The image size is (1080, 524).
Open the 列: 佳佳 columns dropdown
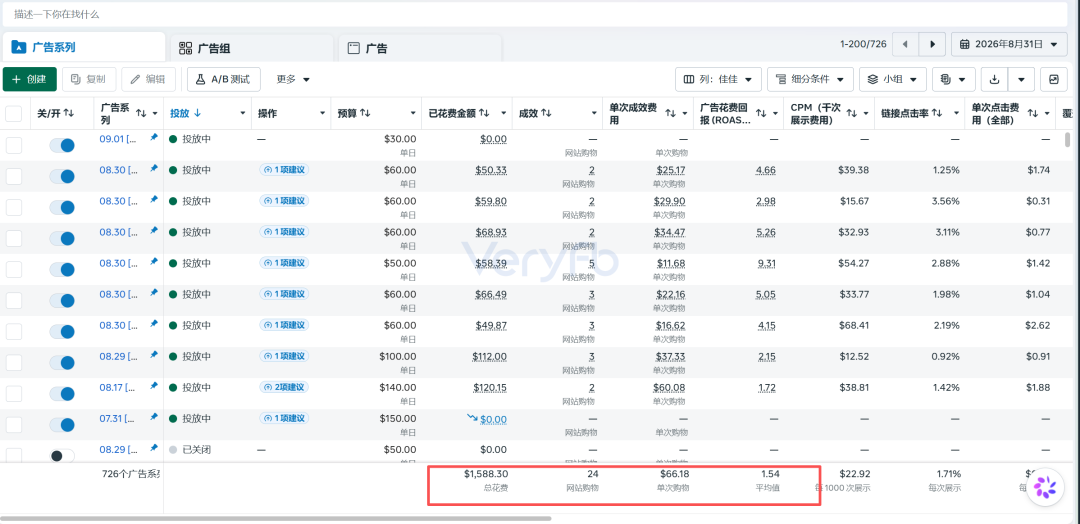(718, 79)
